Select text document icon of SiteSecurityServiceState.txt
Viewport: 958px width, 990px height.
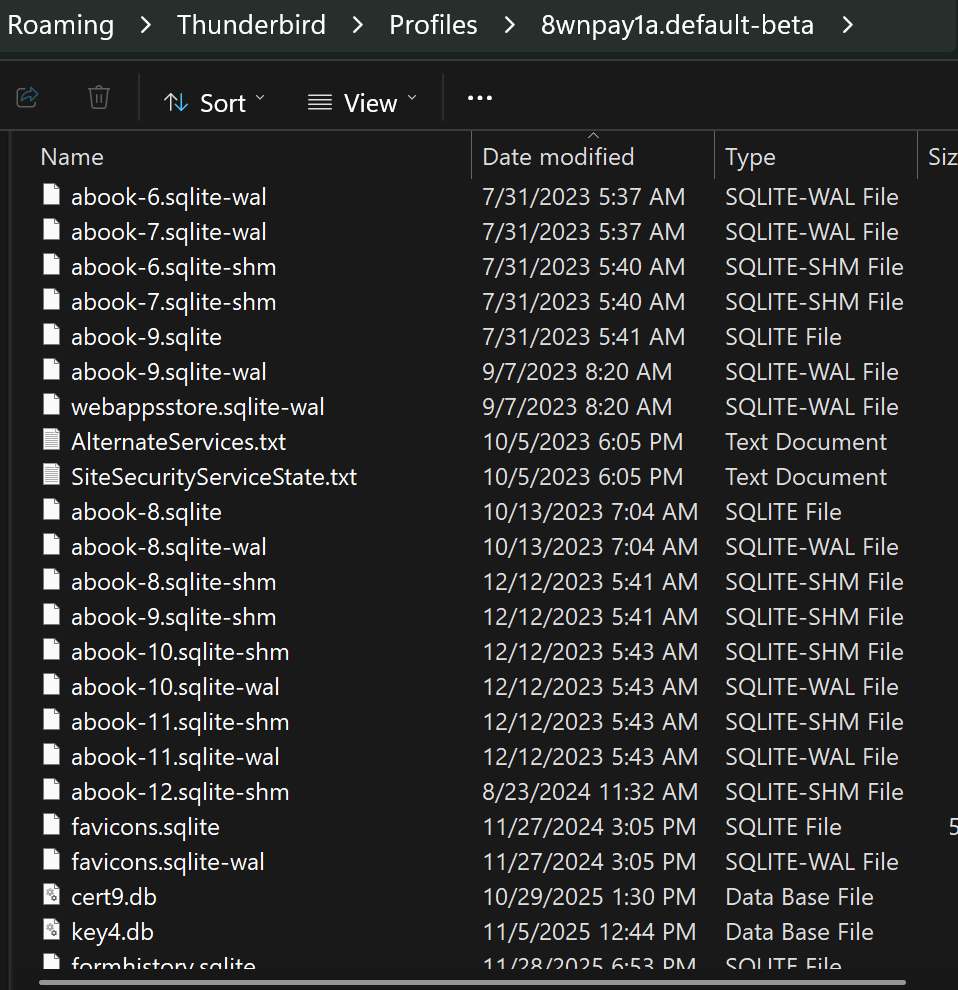52,475
